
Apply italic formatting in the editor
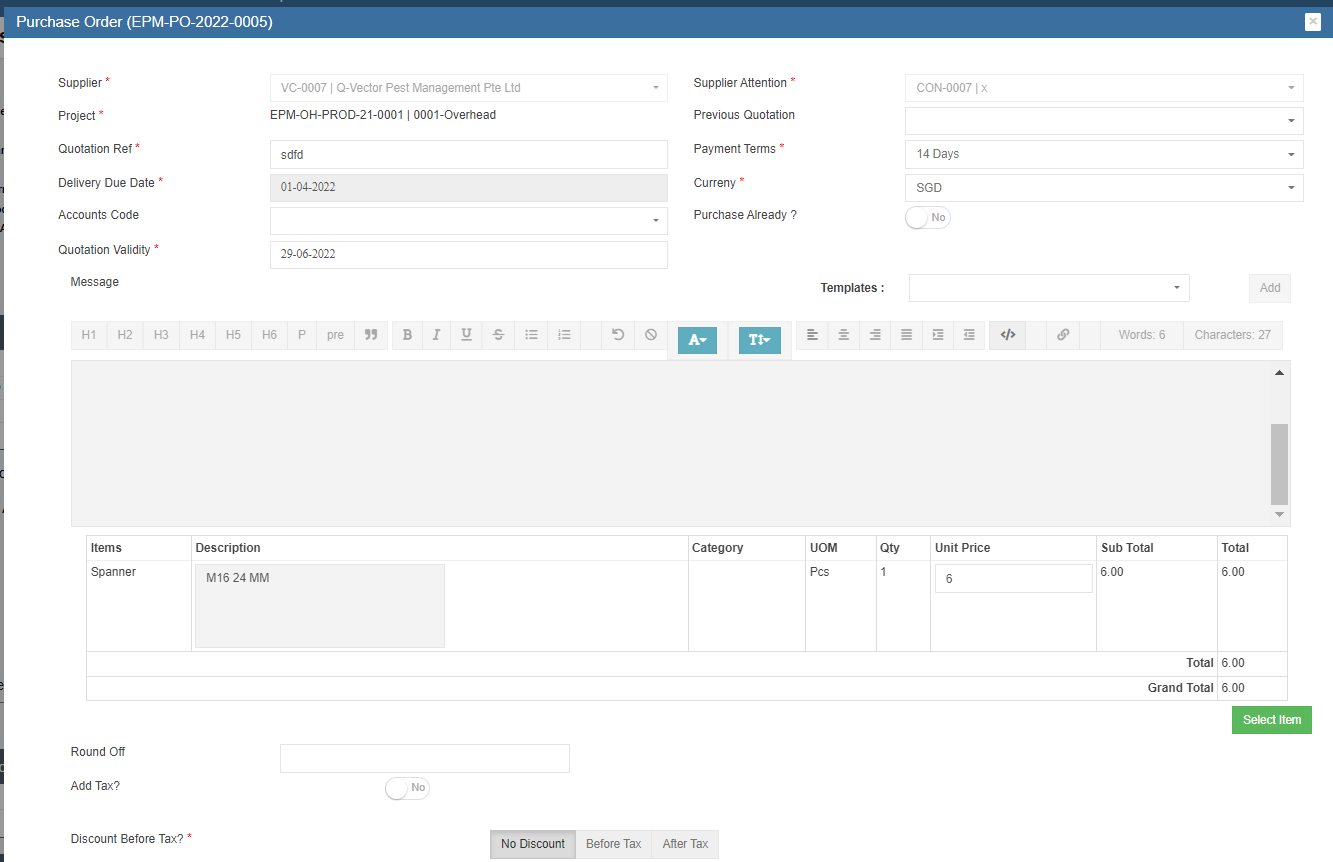(x=436, y=335)
